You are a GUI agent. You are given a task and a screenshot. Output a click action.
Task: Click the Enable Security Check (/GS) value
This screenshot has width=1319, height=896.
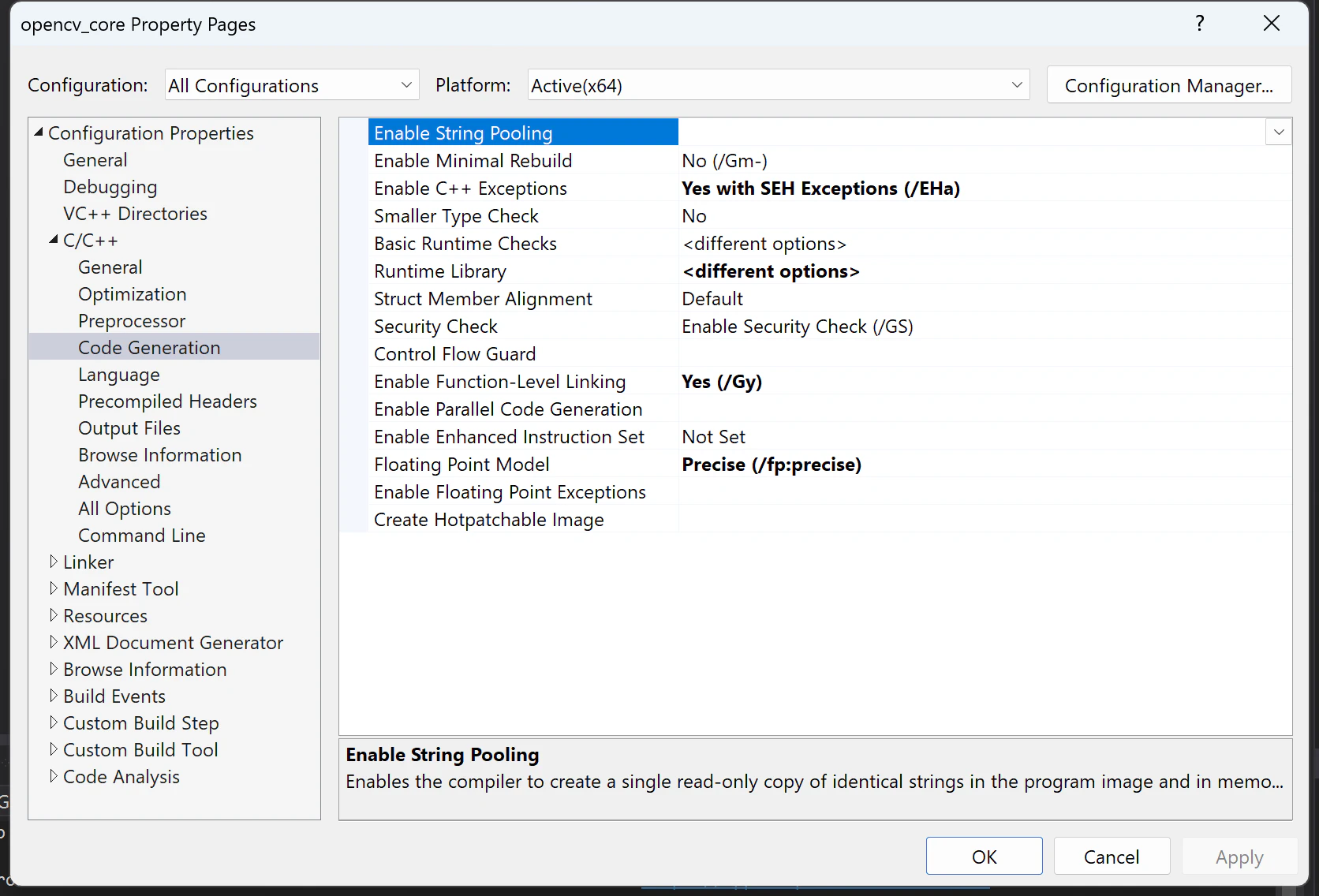click(x=798, y=327)
